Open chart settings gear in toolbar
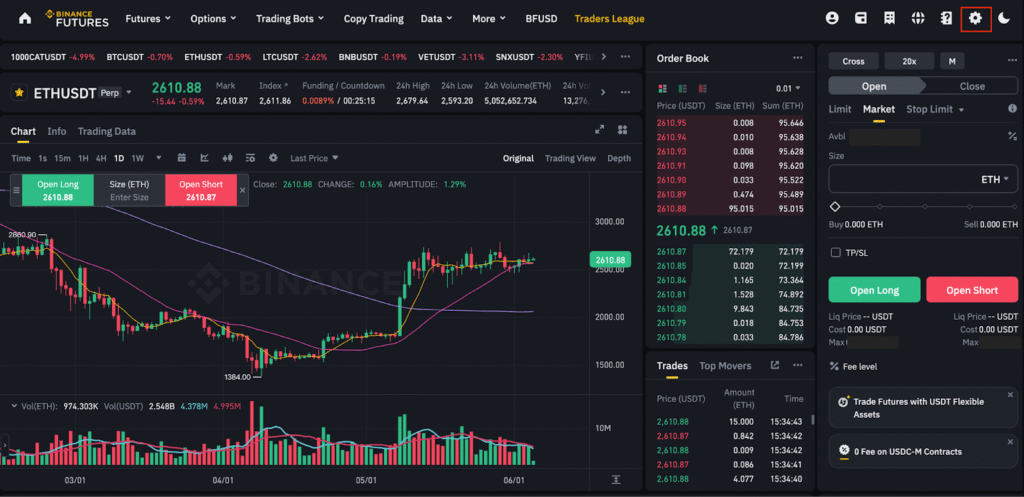1024x497 pixels. point(273,158)
